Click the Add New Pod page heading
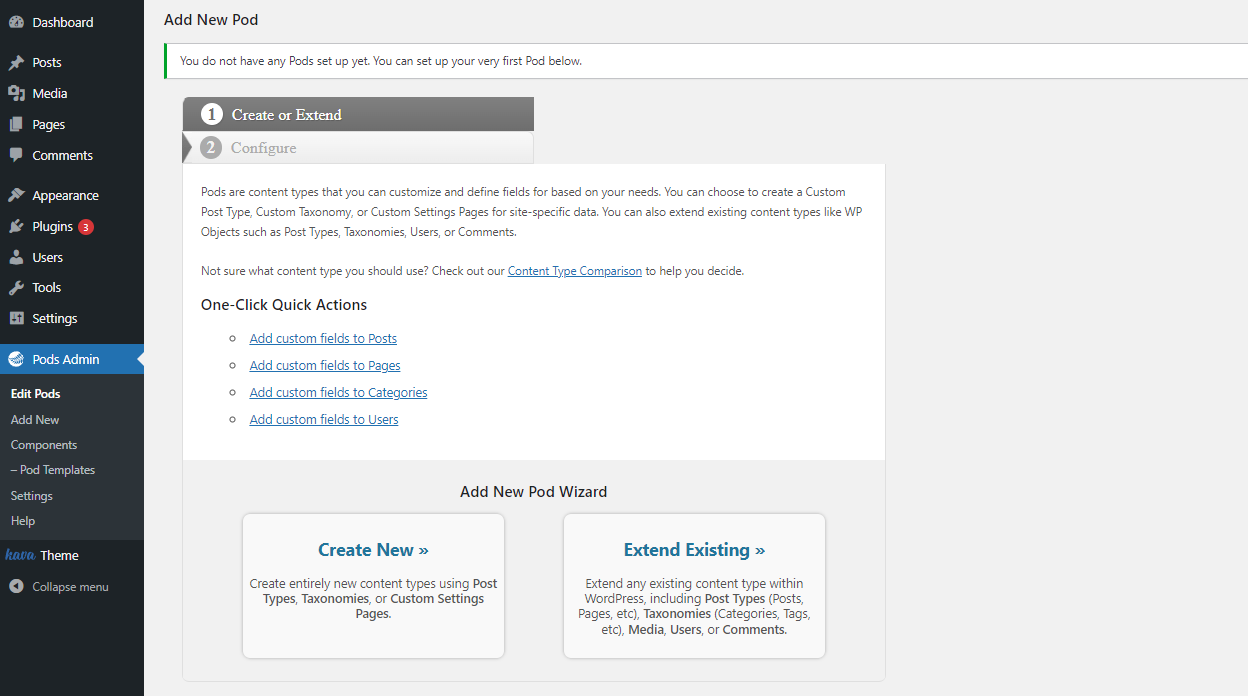This screenshot has height=696, width=1248. tap(211, 19)
